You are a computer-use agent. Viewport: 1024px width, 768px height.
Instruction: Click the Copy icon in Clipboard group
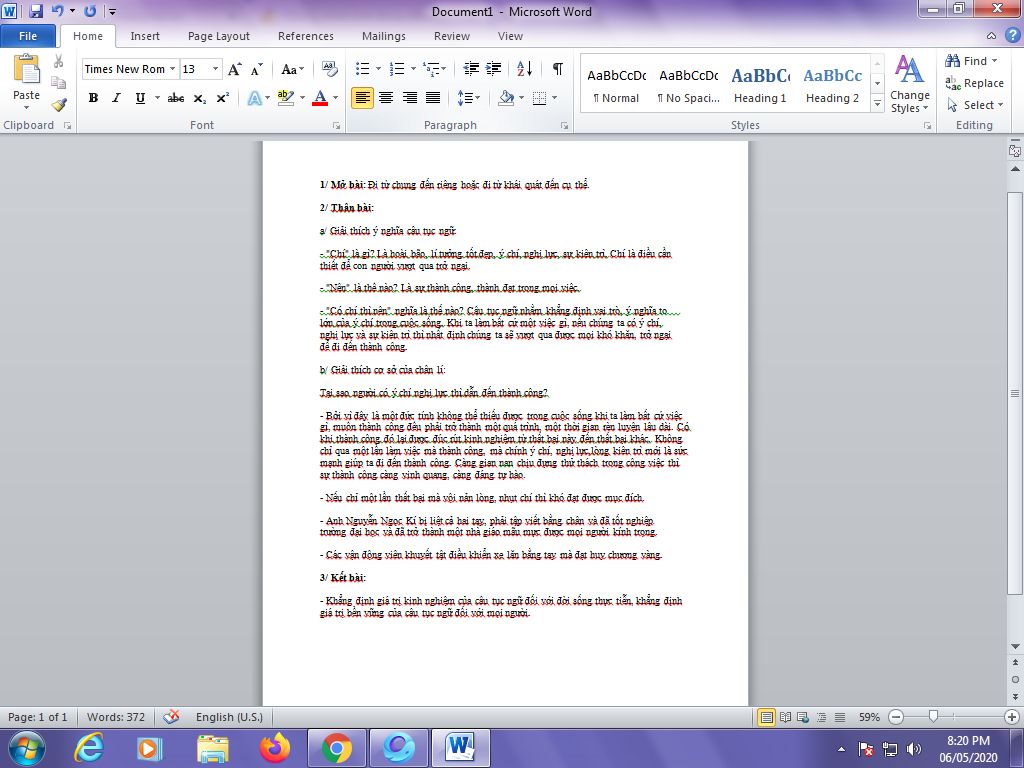59,83
